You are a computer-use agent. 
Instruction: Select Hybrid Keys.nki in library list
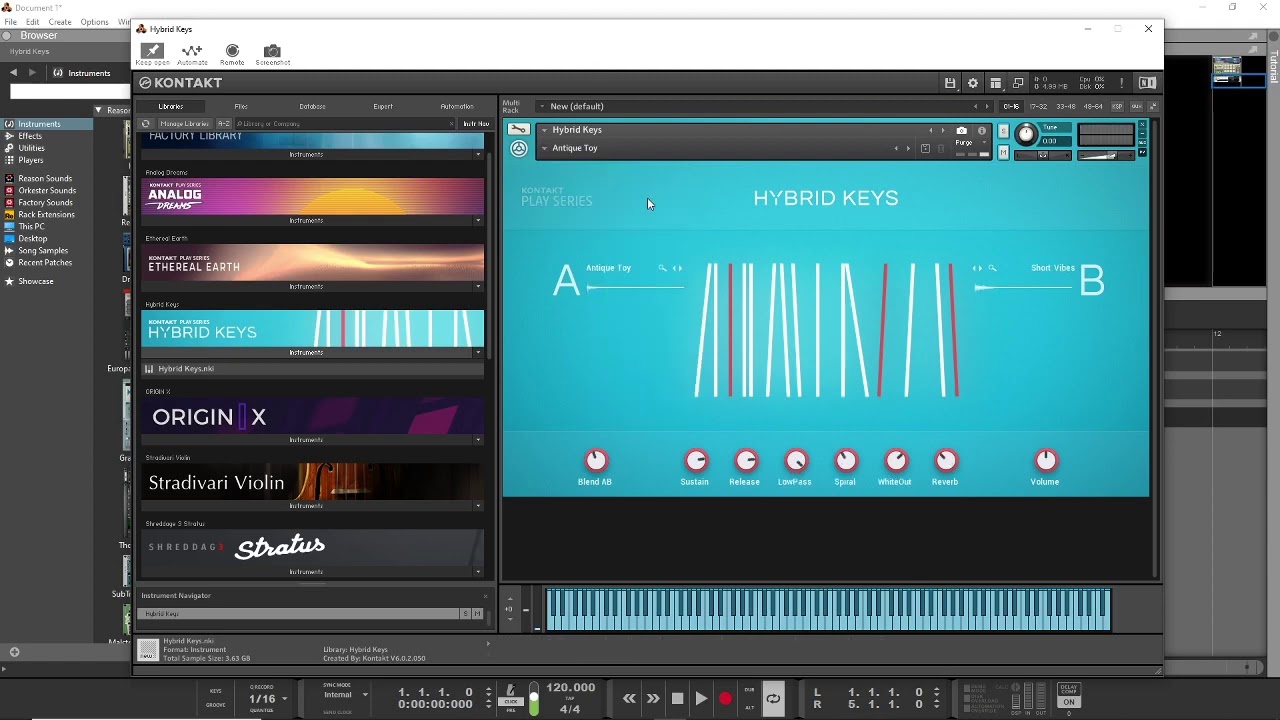click(x=312, y=369)
